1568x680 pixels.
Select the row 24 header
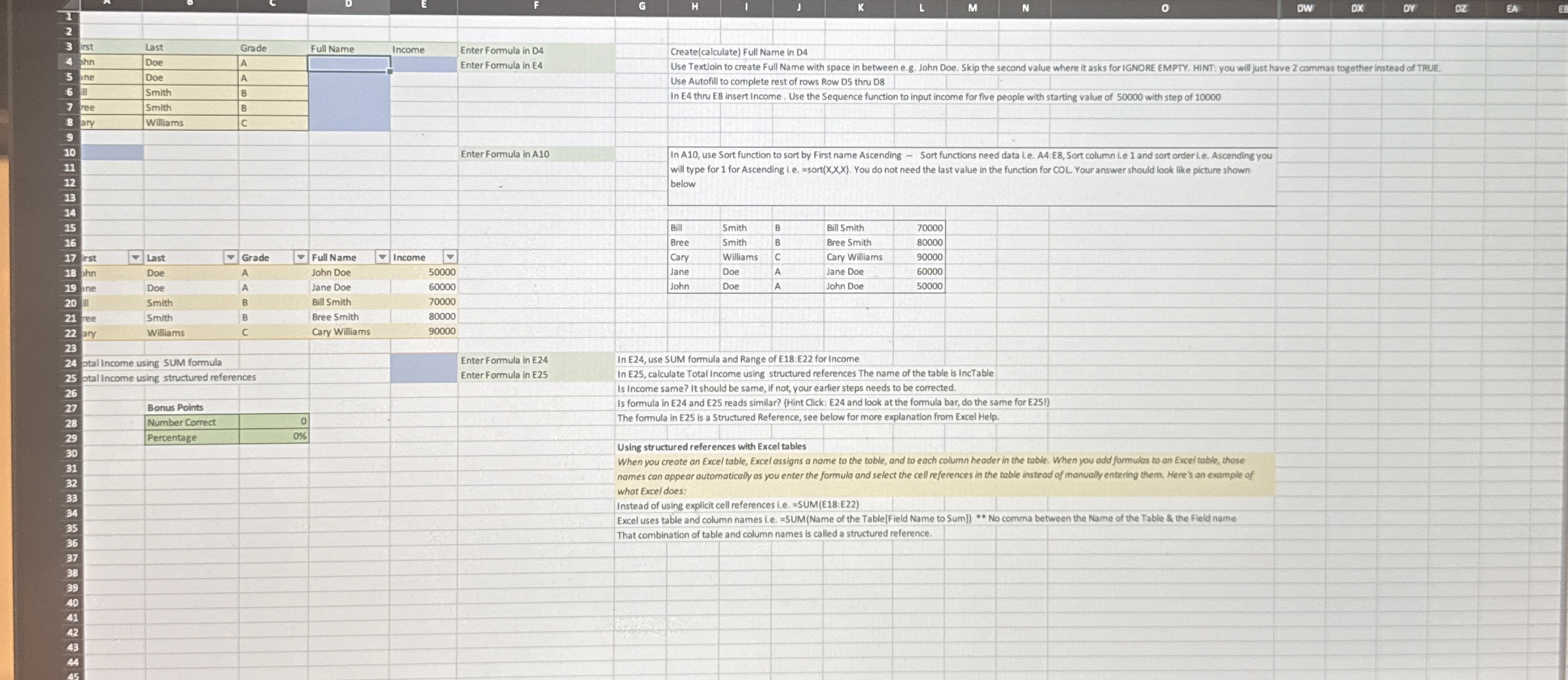pyautogui.click(x=70, y=363)
